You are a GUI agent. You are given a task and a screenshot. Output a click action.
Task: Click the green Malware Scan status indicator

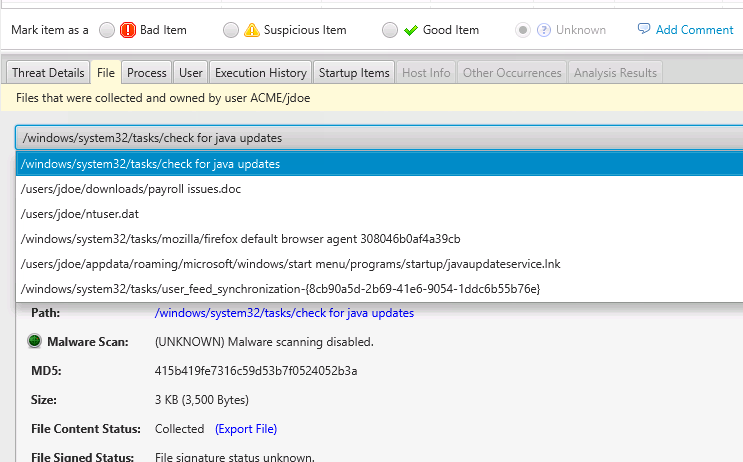tap(35, 342)
